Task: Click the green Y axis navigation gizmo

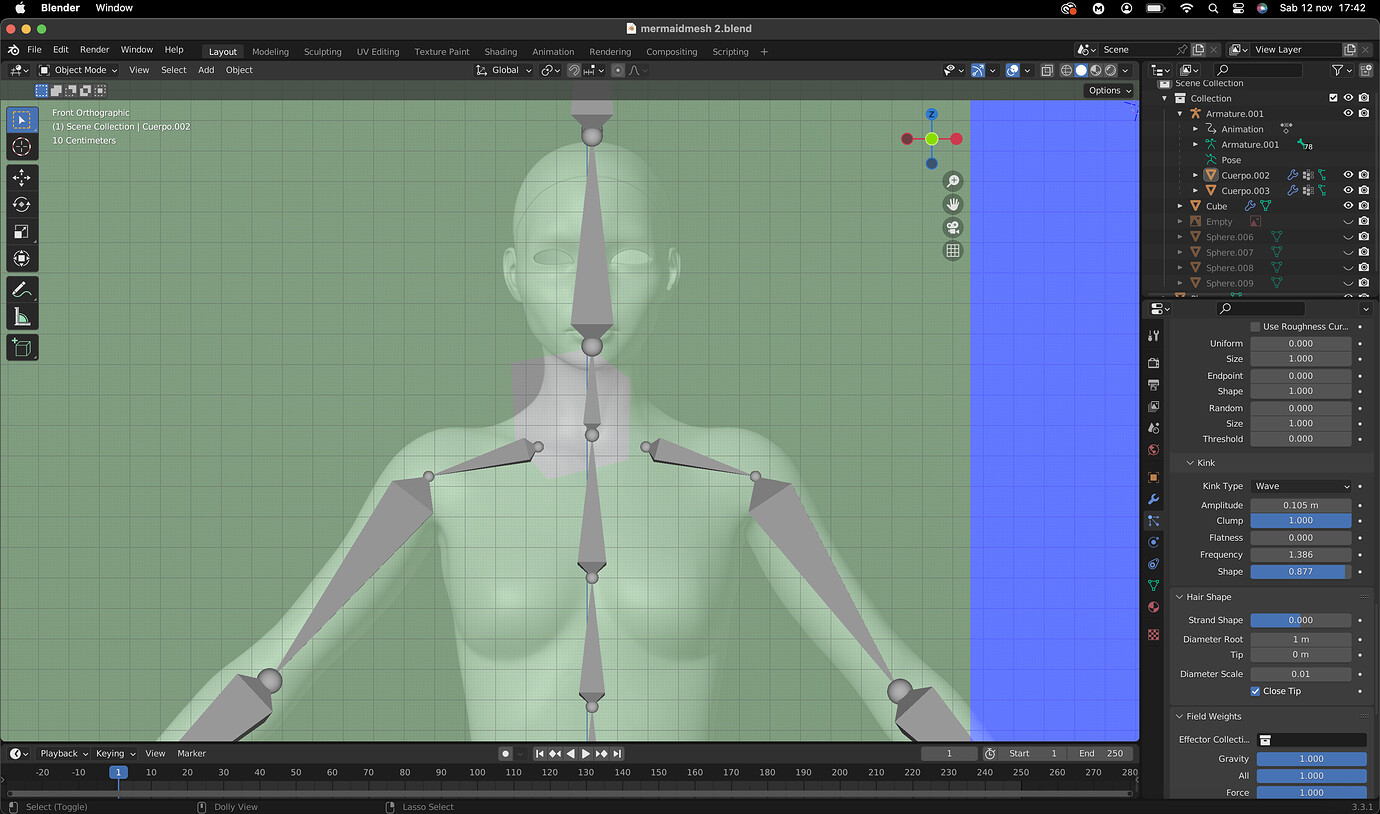Action: [931, 139]
